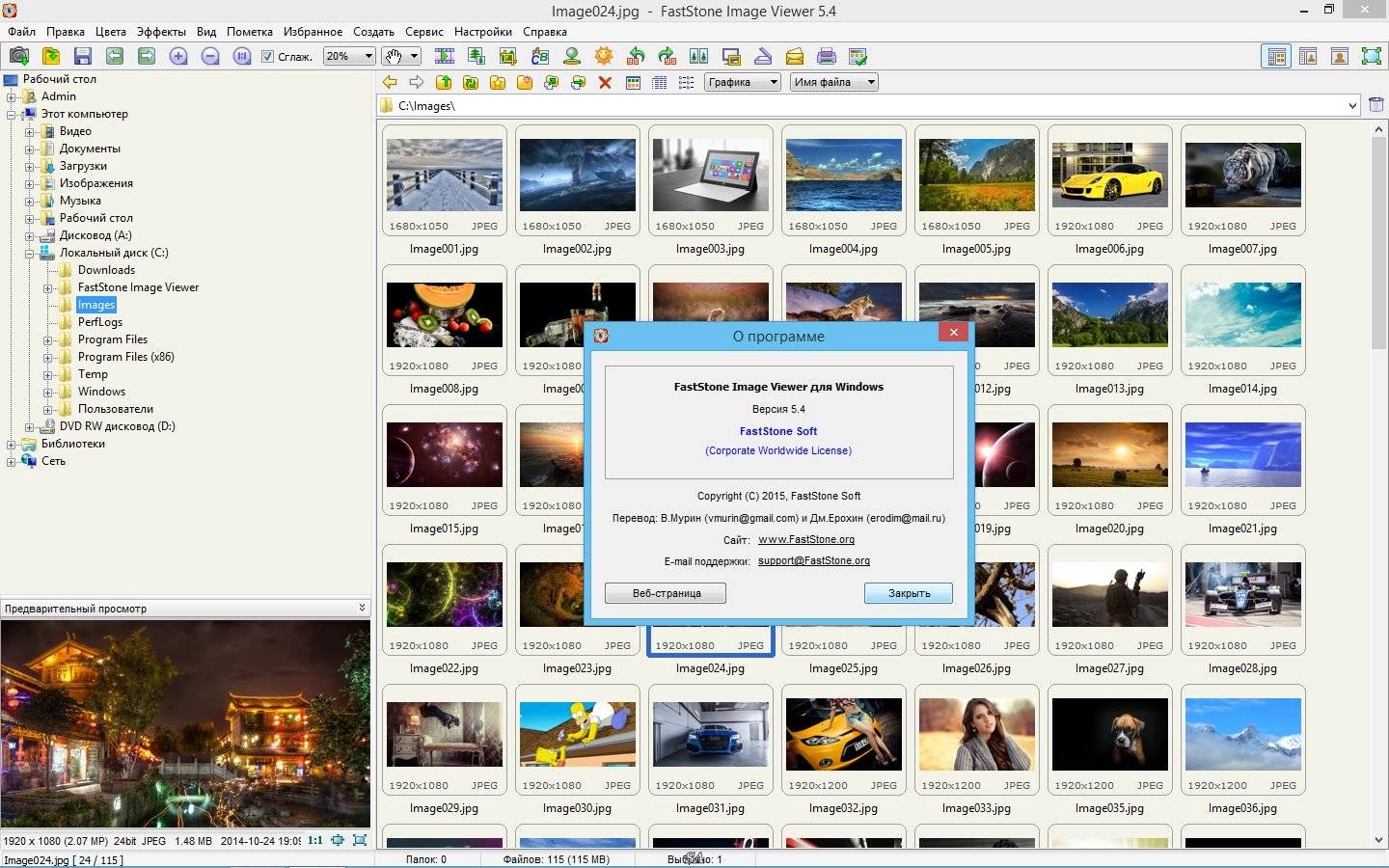Open the Эффекты menu
The width and height of the screenshot is (1389, 868).
162,32
